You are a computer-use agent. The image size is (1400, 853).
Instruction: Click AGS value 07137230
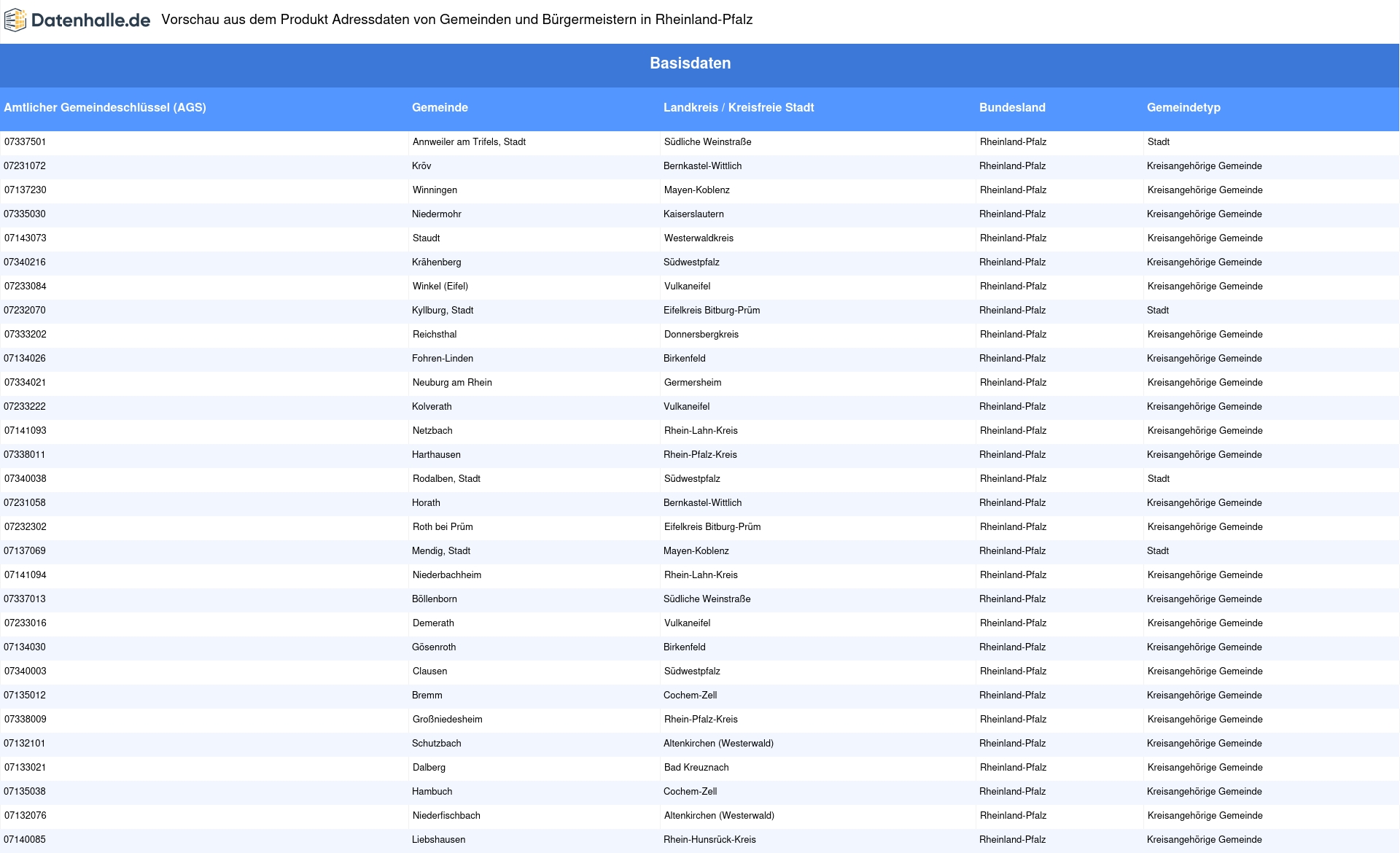[x=25, y=190]
